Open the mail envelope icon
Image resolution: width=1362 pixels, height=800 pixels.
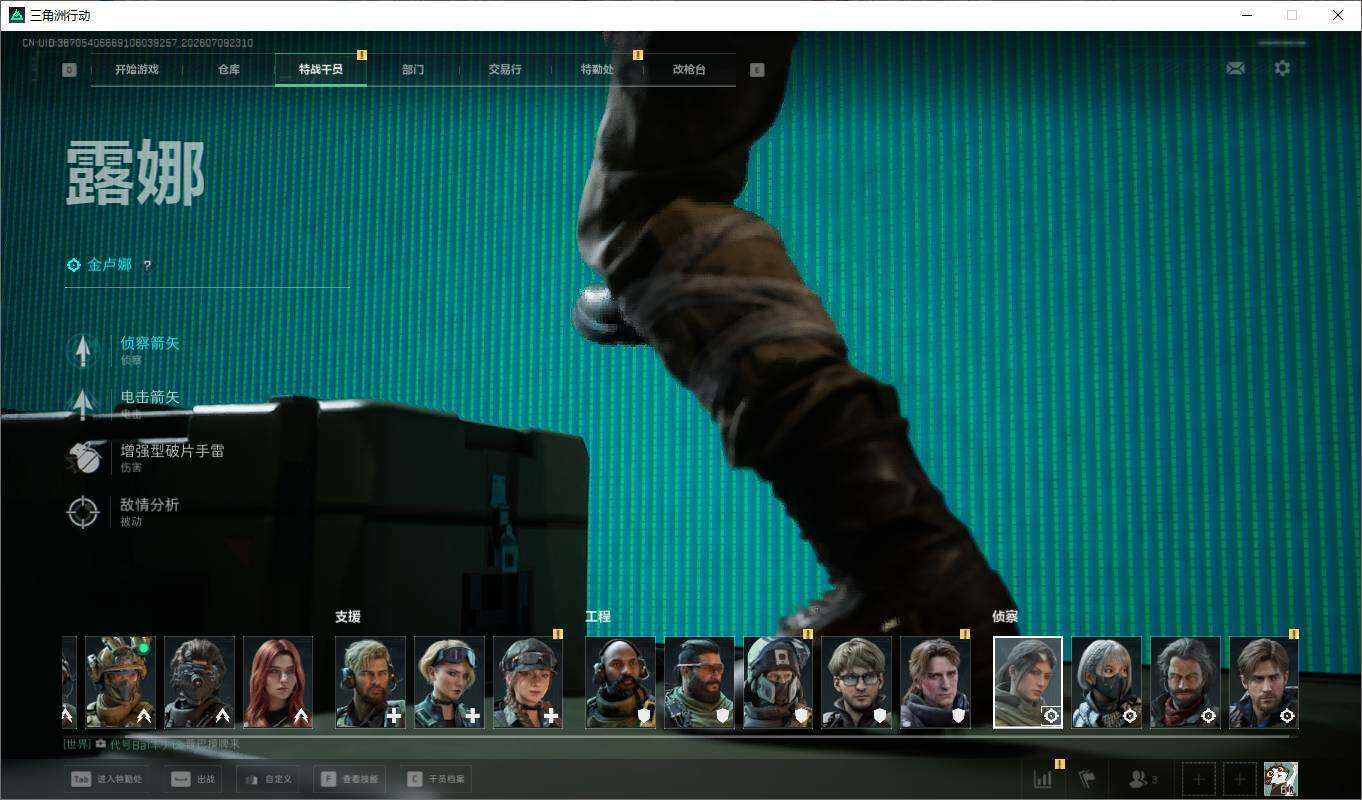pyautogui.click(x=1235, y=68)
